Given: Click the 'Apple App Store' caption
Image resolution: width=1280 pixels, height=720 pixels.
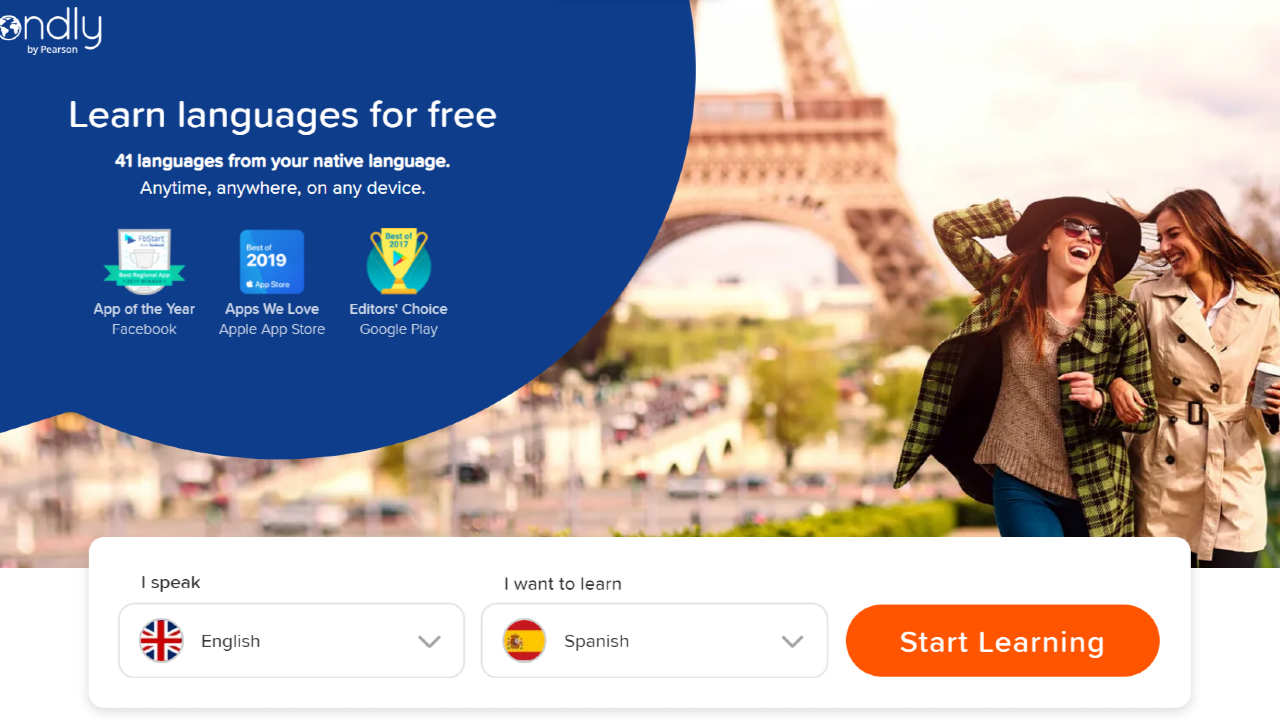Looking at the screenshot, I should pyautogui.click(x=272, y=329).
